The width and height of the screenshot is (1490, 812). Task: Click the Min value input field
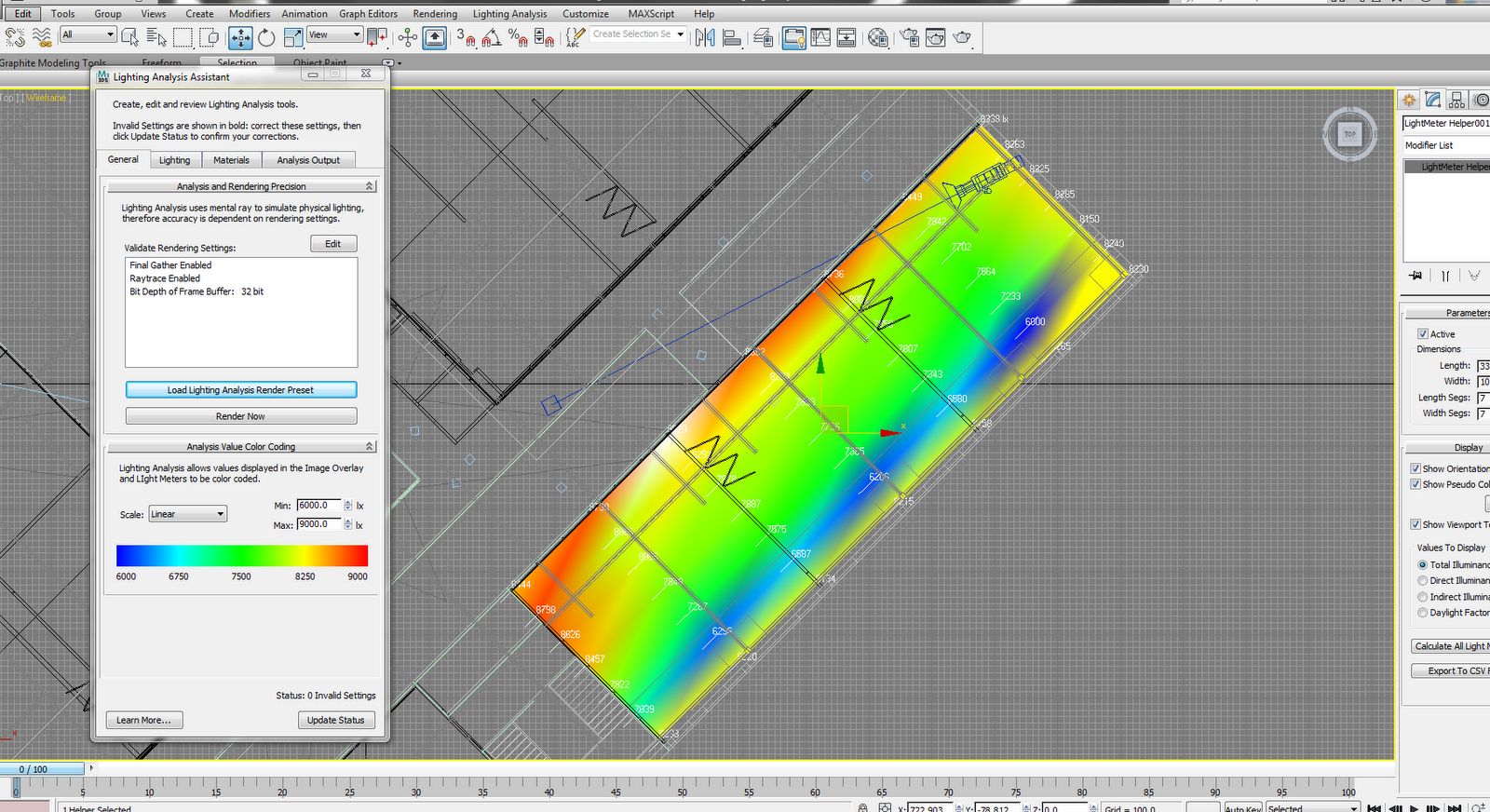(318, 506)
